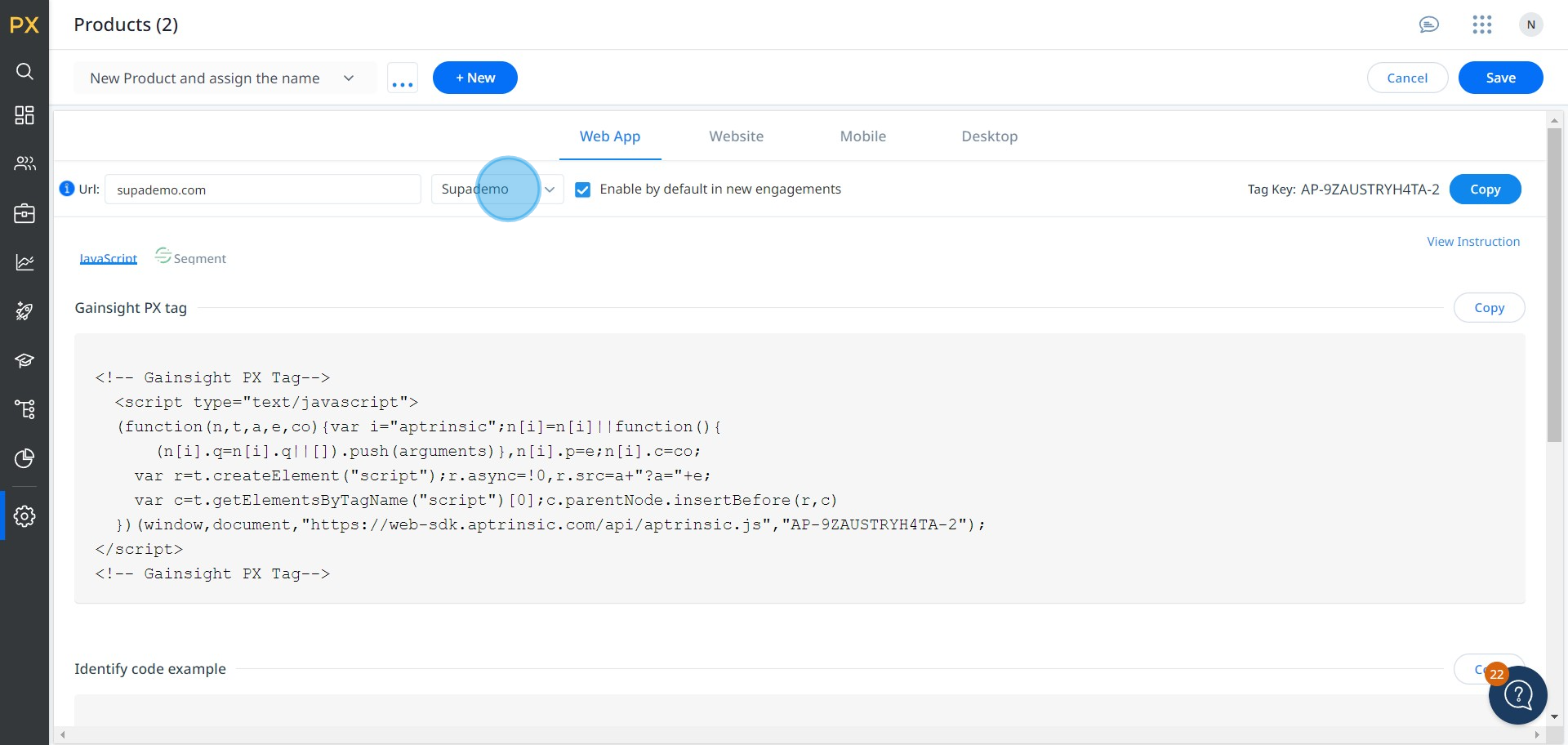Image resolution: width=1568 pixels, height=745 pixels.
Task: Open the Supademo environment dropdown
Action: 497,190
